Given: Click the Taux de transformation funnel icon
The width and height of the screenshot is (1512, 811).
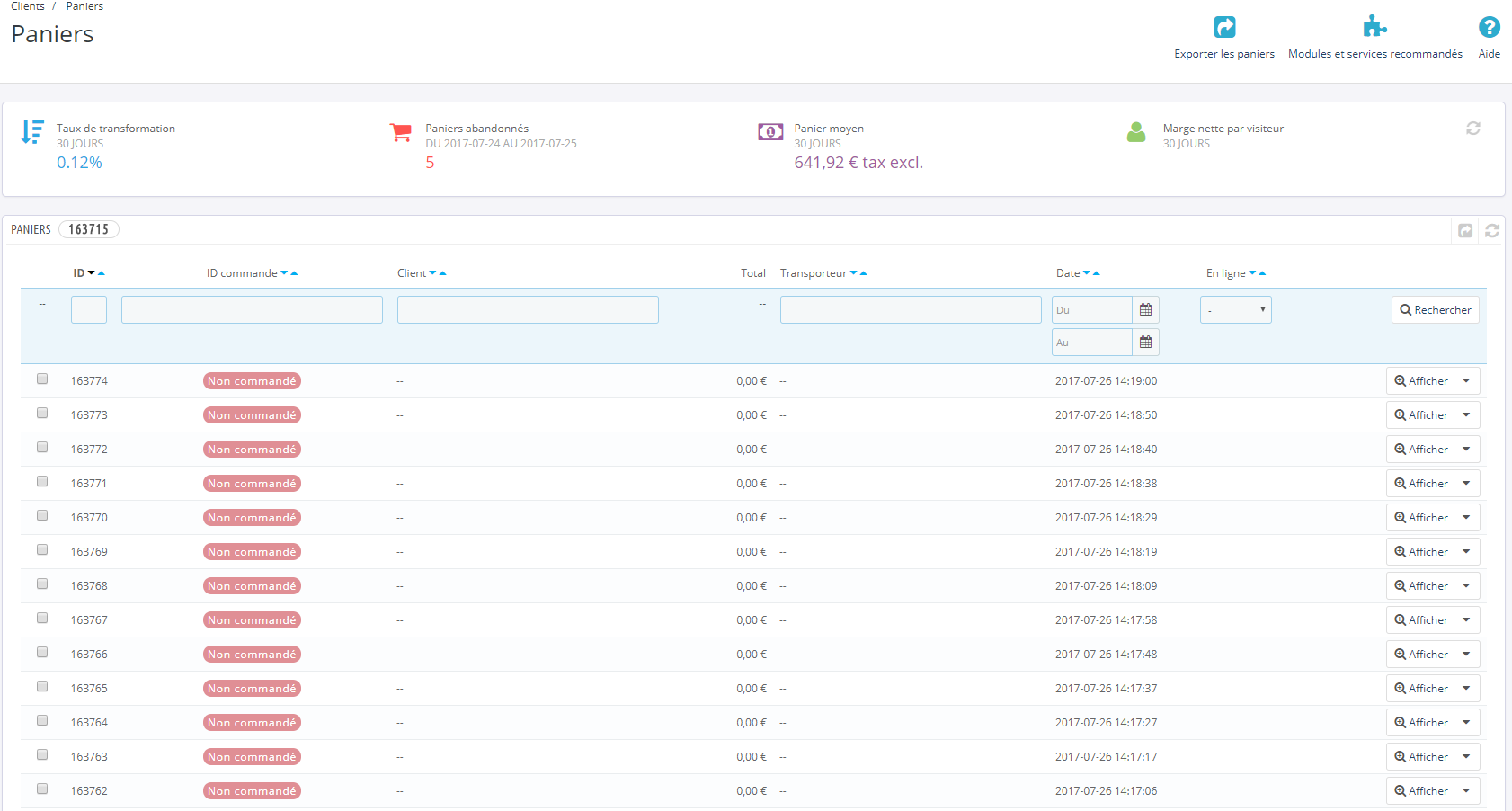Looking at the screenshot, I should pos(32,132).
